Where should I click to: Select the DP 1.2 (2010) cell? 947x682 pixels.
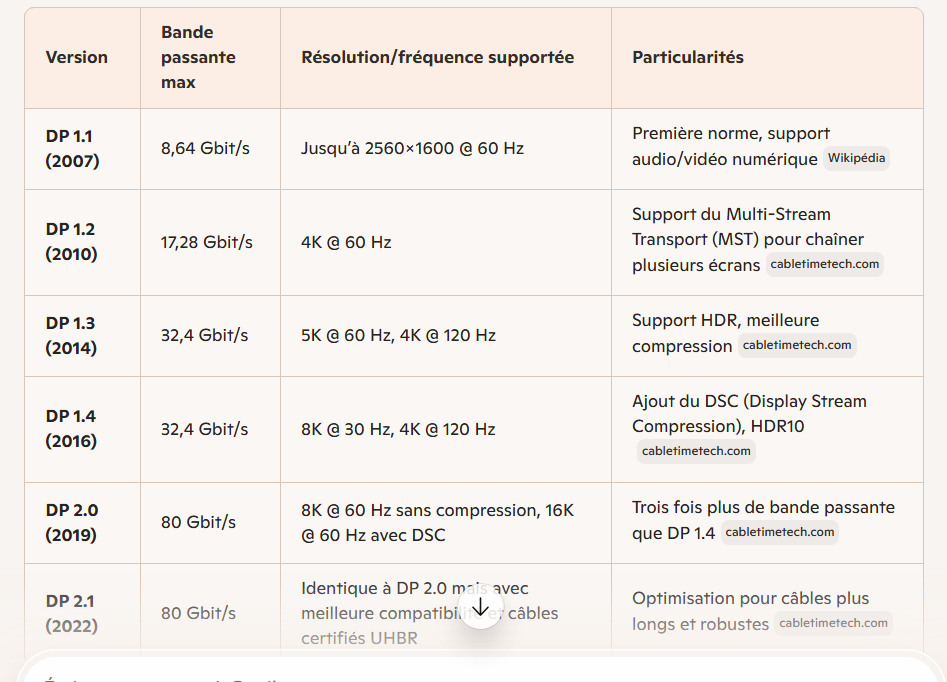tap(72, 242)
